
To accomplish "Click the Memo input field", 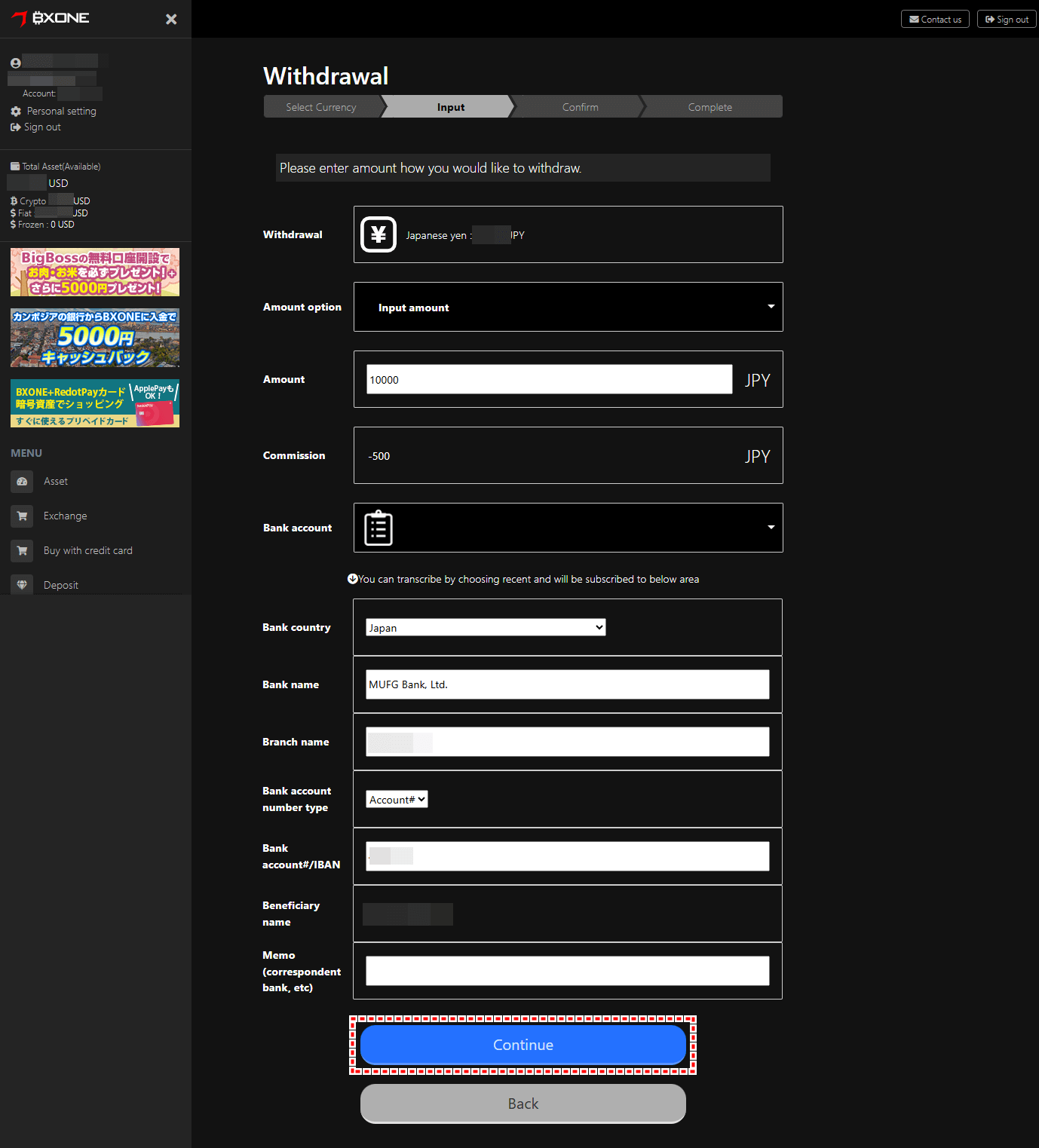I will (568, 971).
